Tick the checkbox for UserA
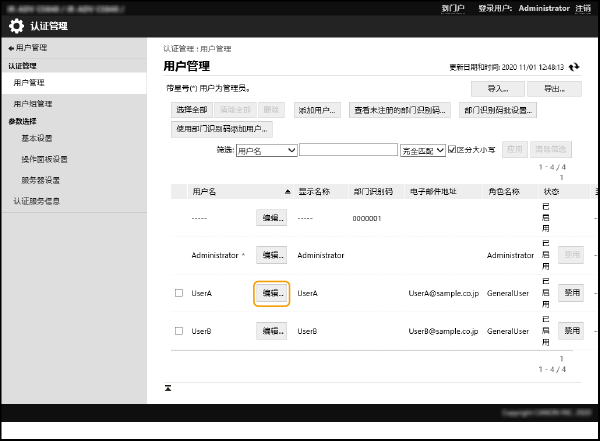The width and height of the screenshot is (600, 441). (x=179, y=293)
